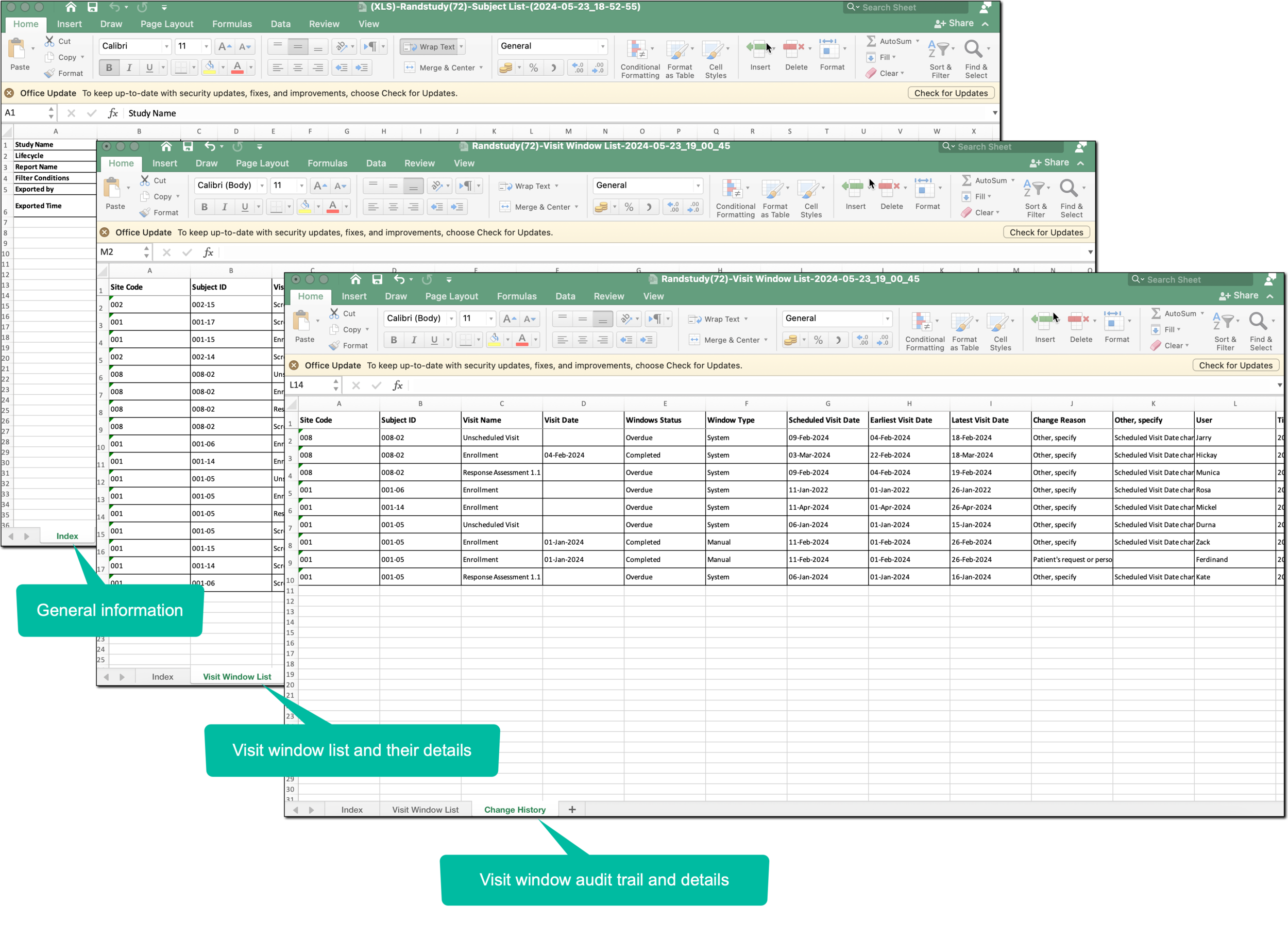Toggle Wrap Text in the Subject List window
Viewport: 1288px width, 938px height.
point(431,46)
